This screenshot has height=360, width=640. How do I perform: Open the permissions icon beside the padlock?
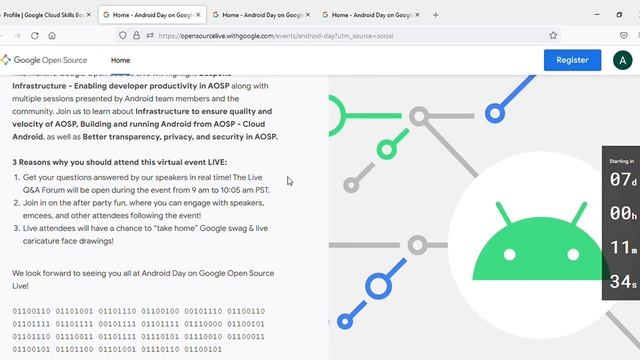click(150, 36)
